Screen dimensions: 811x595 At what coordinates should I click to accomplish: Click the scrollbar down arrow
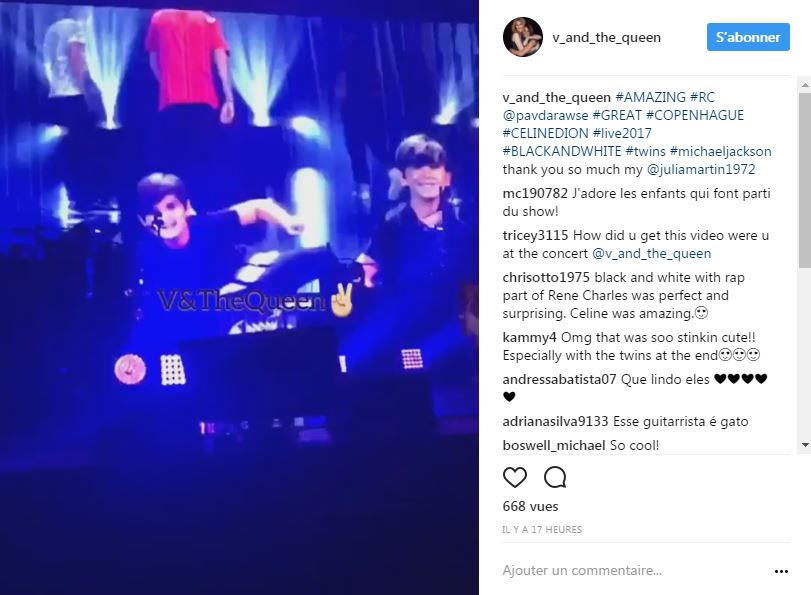pos(805,444)
